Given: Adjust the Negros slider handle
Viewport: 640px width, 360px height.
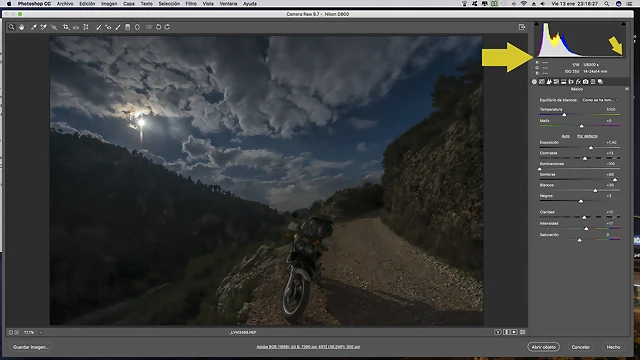Looking at the screenshot, I should (581, 201).
